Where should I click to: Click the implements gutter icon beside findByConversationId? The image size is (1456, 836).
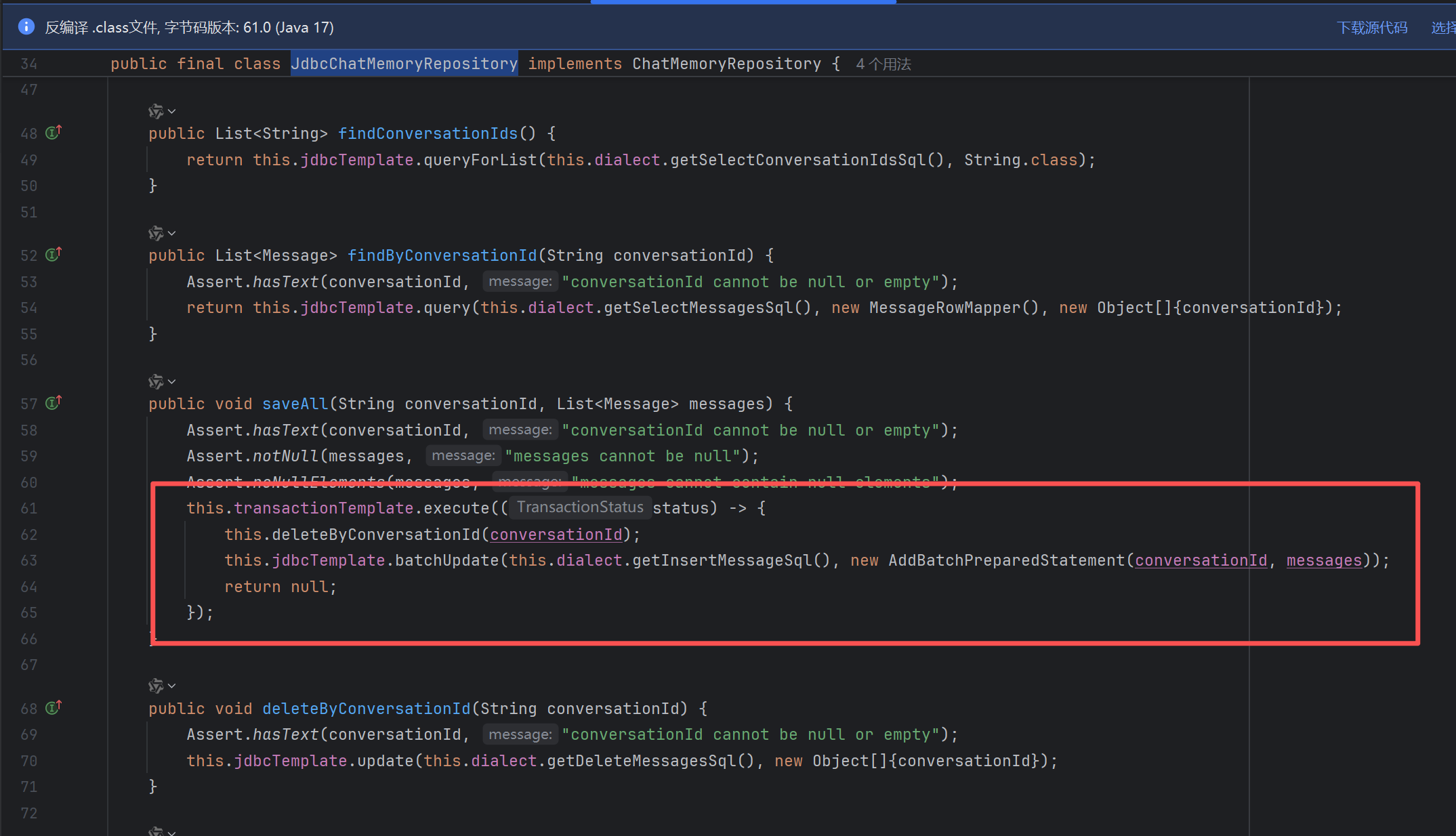pos(53,255)
